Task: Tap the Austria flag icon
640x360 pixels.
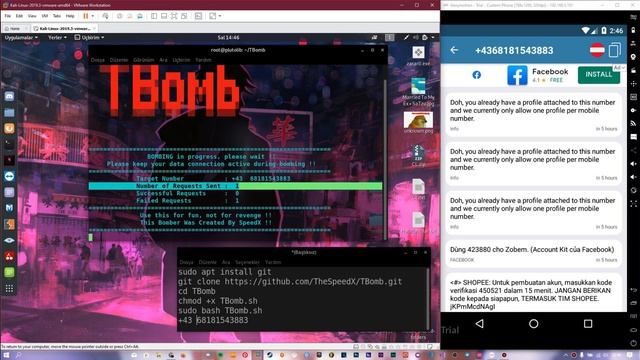Action: tap(597, 50)
